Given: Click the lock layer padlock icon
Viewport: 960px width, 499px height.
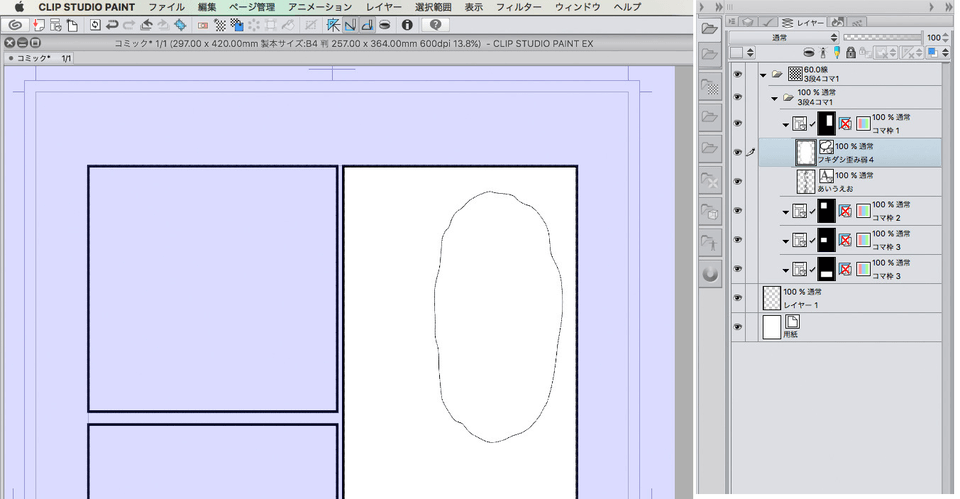Looking at the screenshot, I should point(849,52).
